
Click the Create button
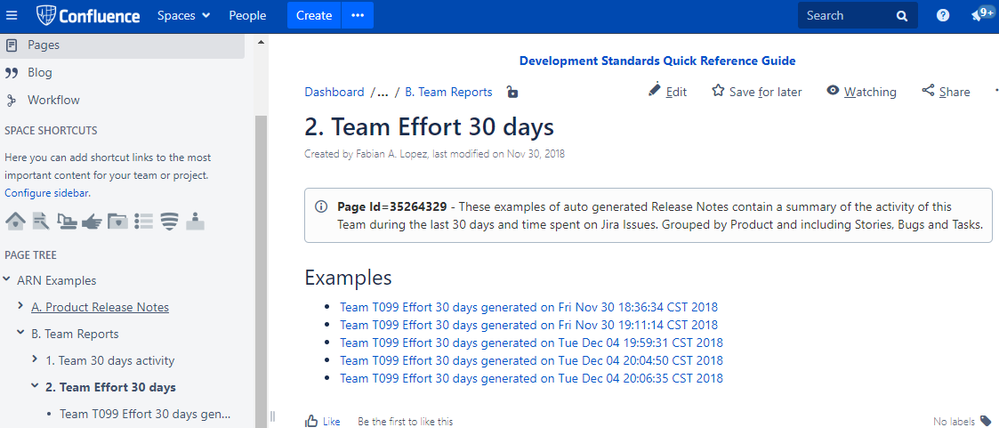314,15
